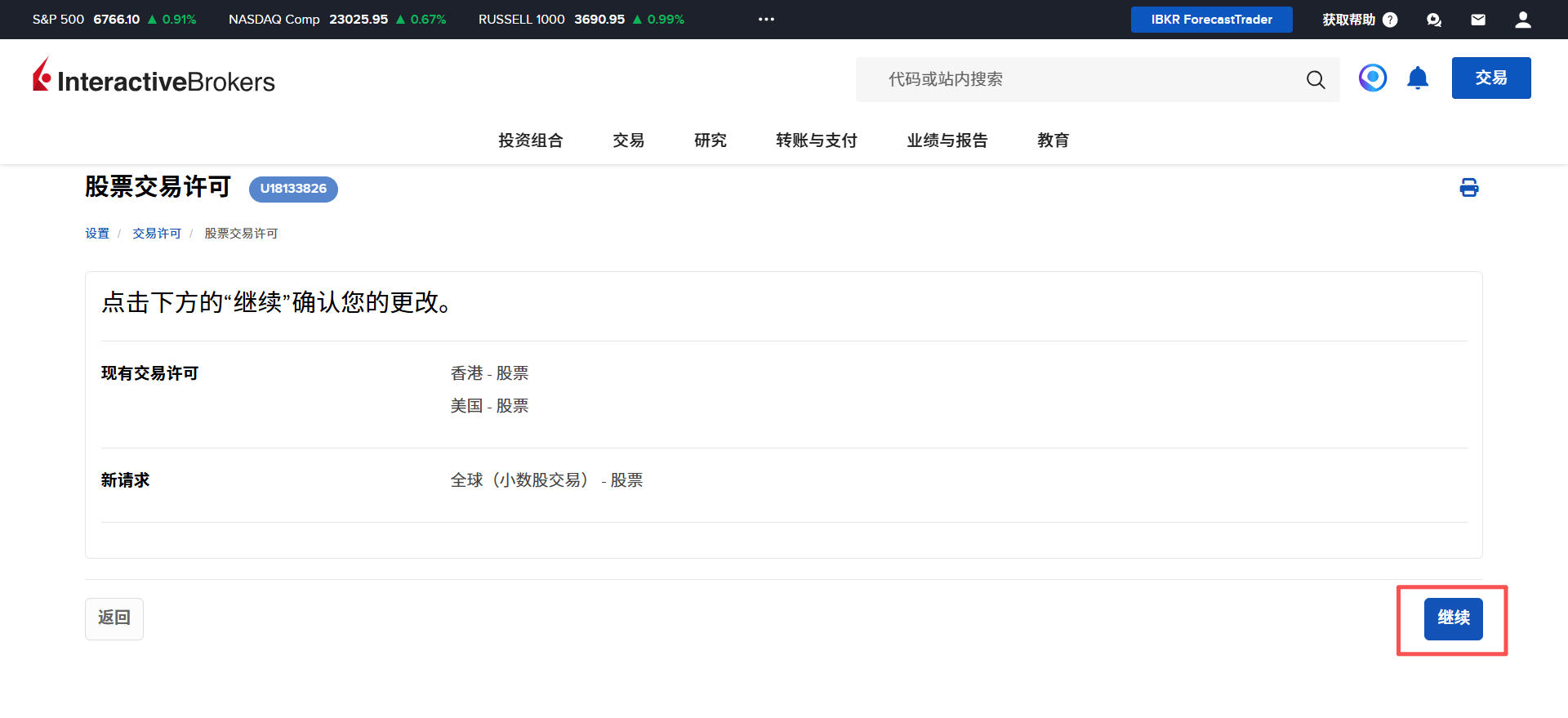The height and width of the screenshot is (718, 1568).
Task: Click the Interactive Brokers logo
Action: tap(154, 78)
